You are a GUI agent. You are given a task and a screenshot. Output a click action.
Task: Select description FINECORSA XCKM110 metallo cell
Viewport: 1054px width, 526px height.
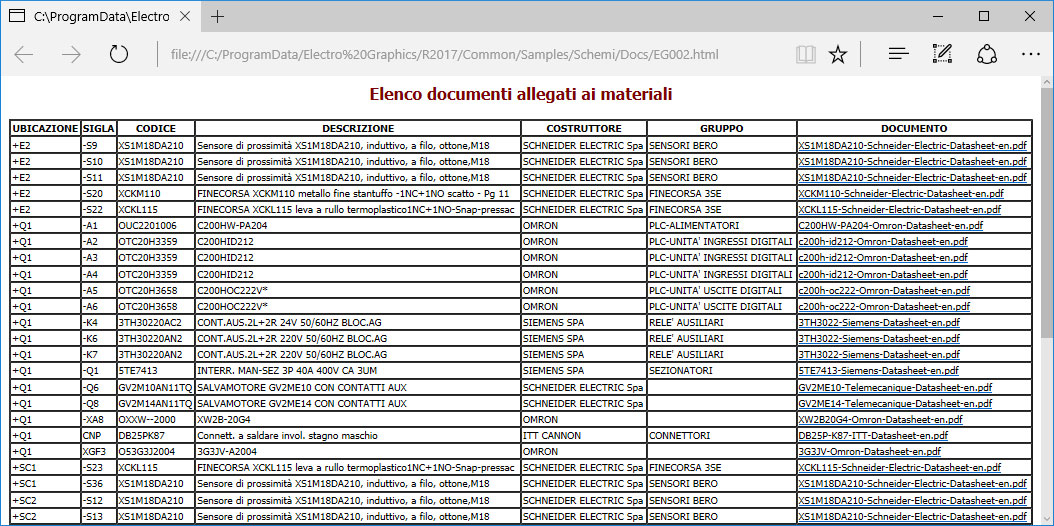click(358, 193)
